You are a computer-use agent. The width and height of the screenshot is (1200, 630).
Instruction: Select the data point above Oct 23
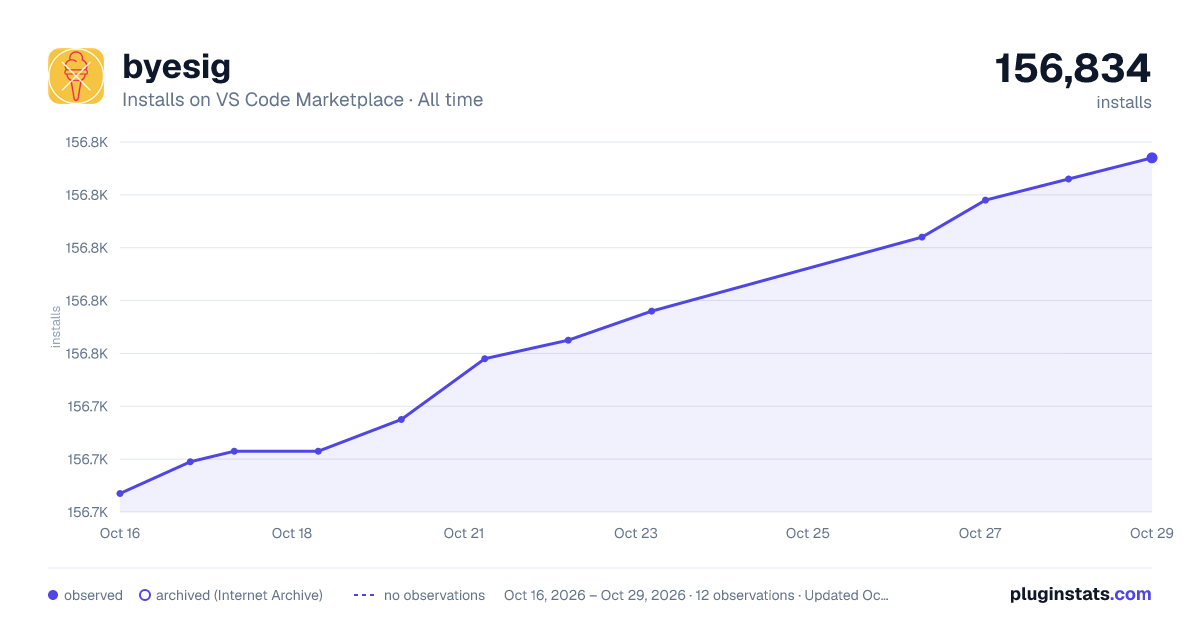coord(651,311)
